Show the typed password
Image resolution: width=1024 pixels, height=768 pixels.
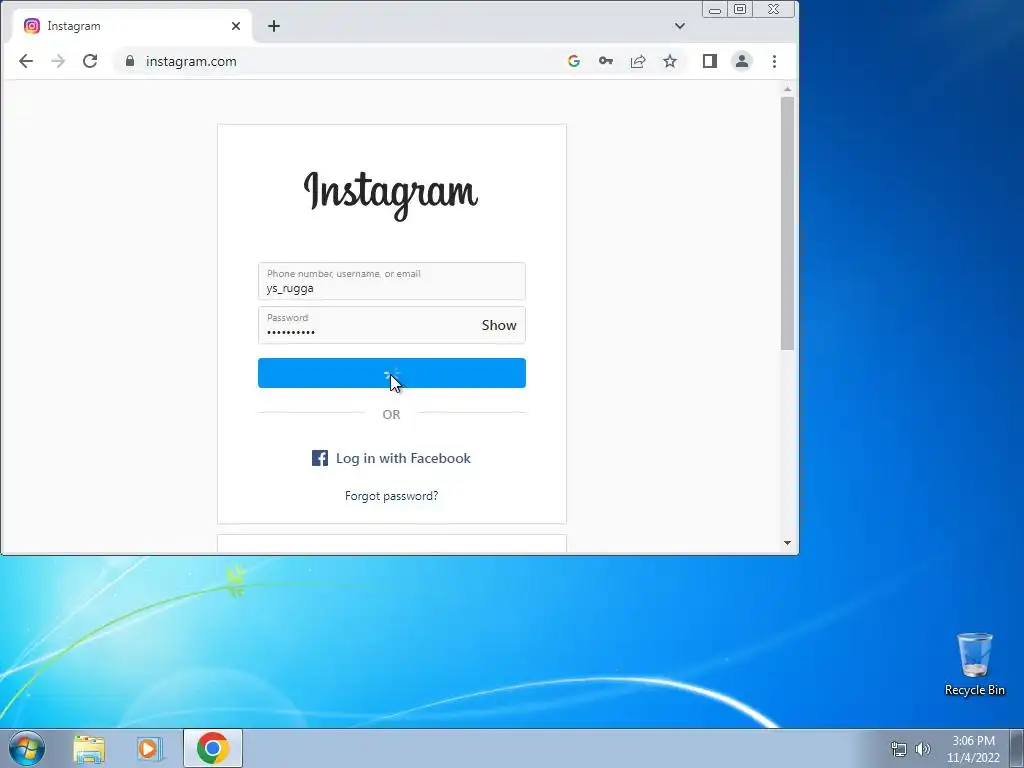click(x=499, y=325)
